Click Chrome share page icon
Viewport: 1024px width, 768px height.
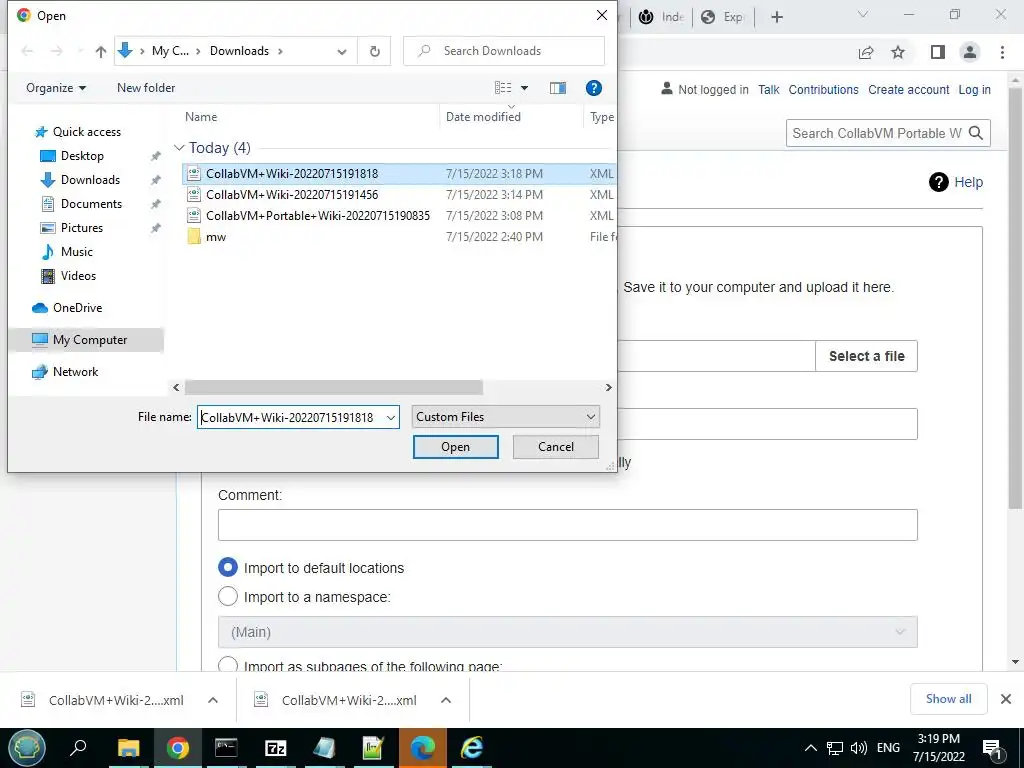click(866, 52)
